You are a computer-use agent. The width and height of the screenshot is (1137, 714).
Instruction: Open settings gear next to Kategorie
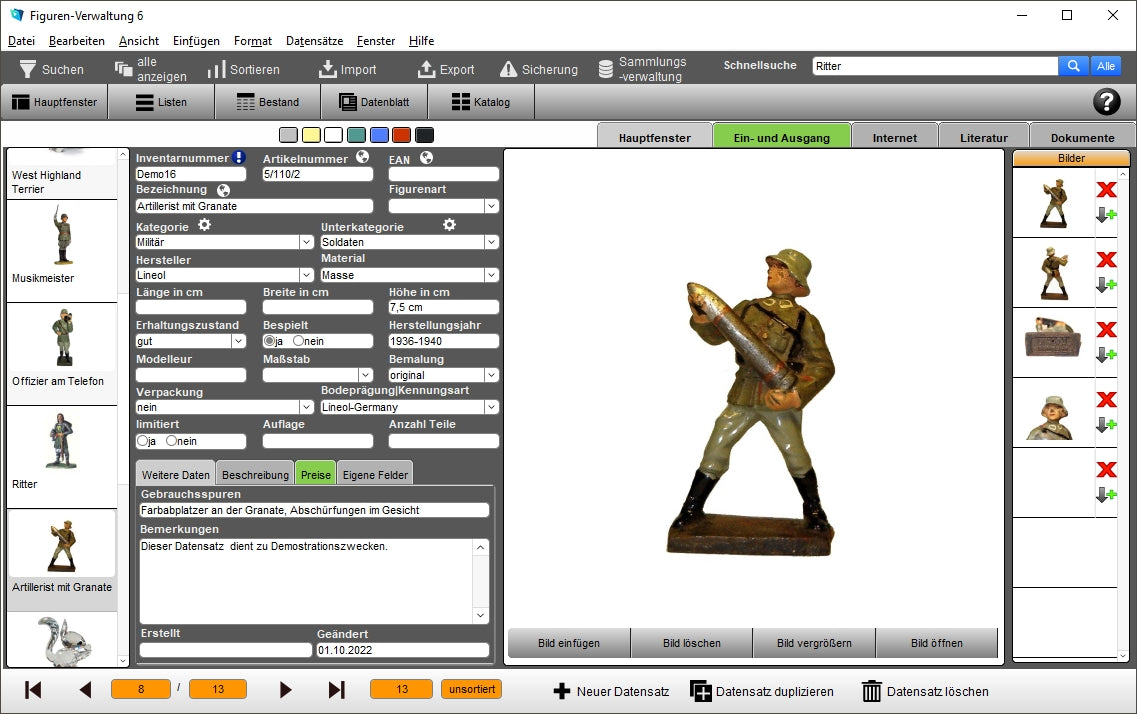(204, 225)
